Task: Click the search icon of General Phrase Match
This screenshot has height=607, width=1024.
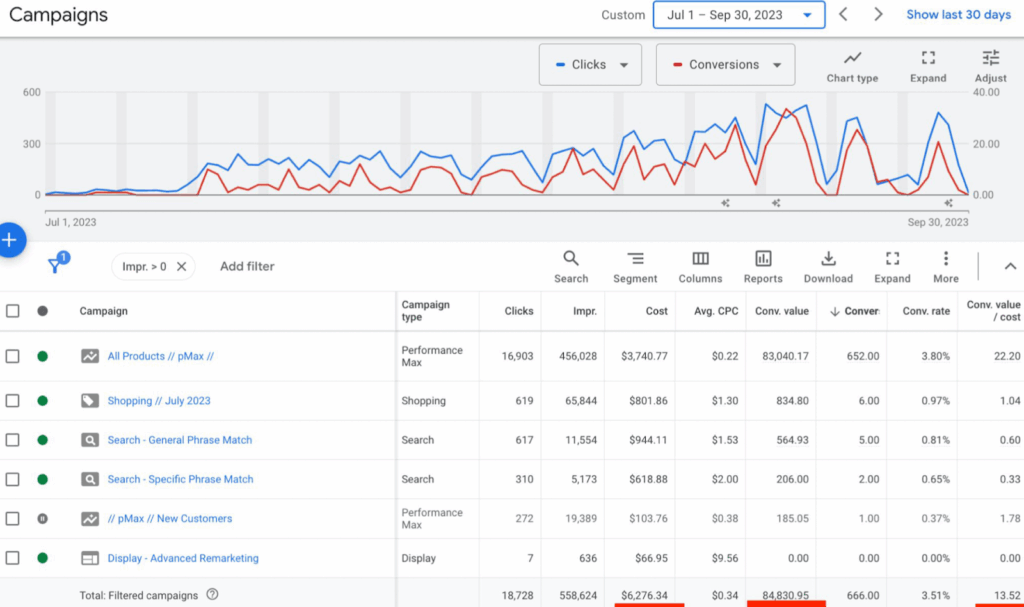Action: [89, 440]
